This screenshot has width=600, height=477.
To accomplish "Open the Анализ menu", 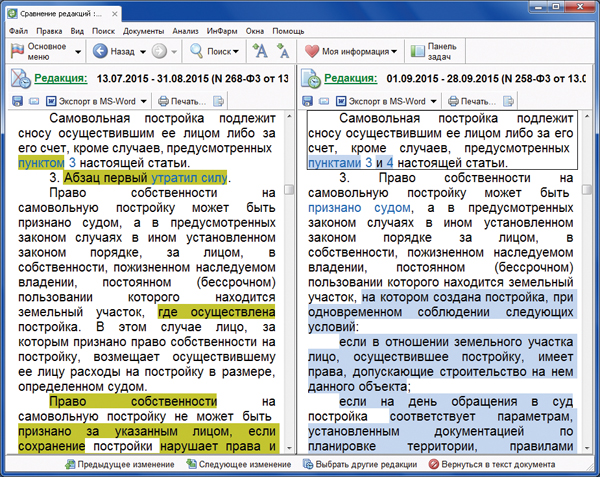I will (x=185, y=31).
